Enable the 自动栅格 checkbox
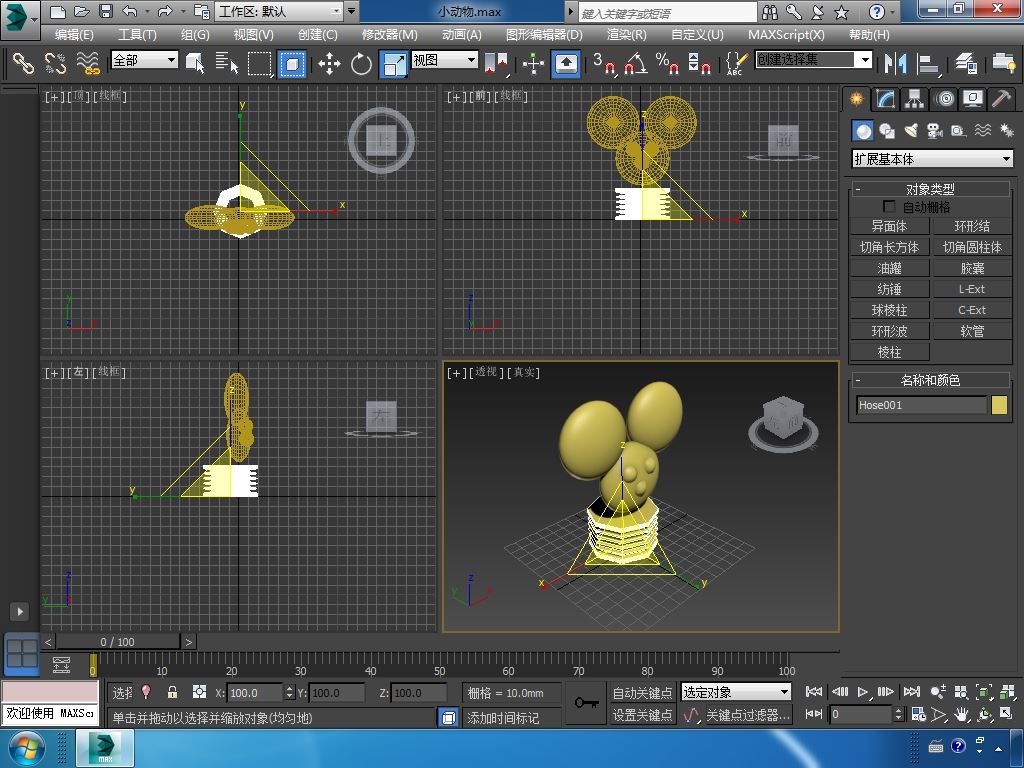 click(889, 206)
